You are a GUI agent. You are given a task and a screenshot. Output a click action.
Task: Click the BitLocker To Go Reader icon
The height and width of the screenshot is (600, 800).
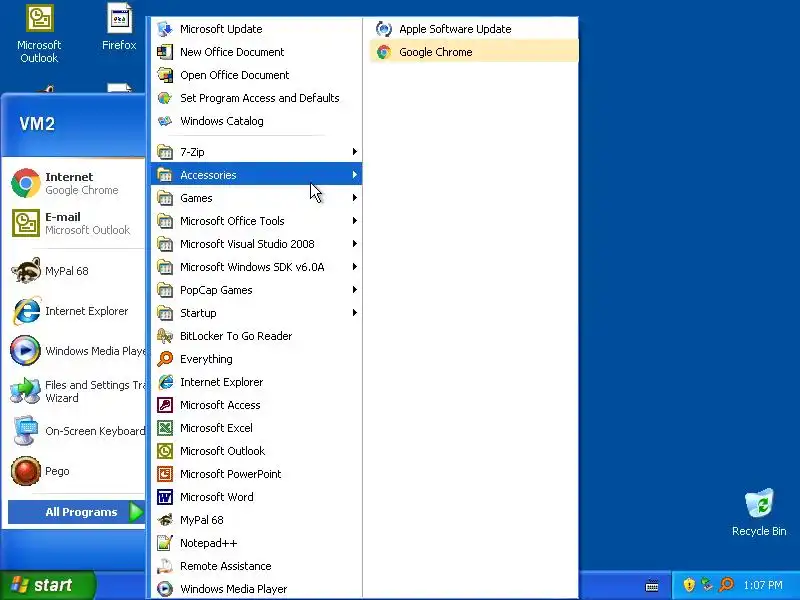[165, 336]
